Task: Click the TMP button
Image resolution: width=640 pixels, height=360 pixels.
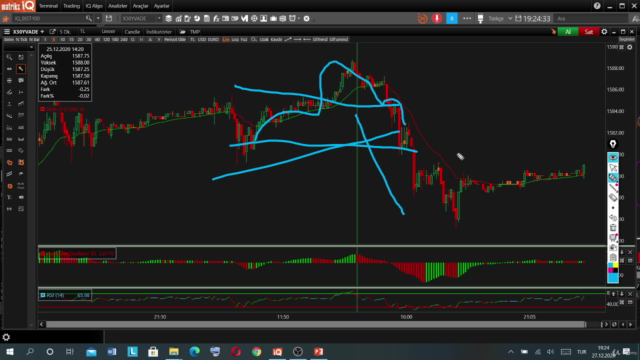Action: coord(195,31)
